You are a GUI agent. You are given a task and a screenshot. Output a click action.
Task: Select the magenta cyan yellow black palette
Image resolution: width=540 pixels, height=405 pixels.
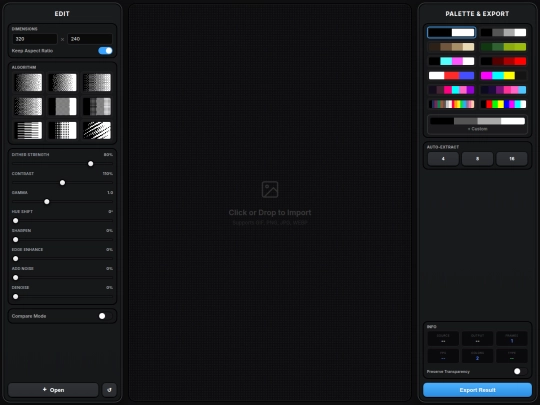[503, 75]
